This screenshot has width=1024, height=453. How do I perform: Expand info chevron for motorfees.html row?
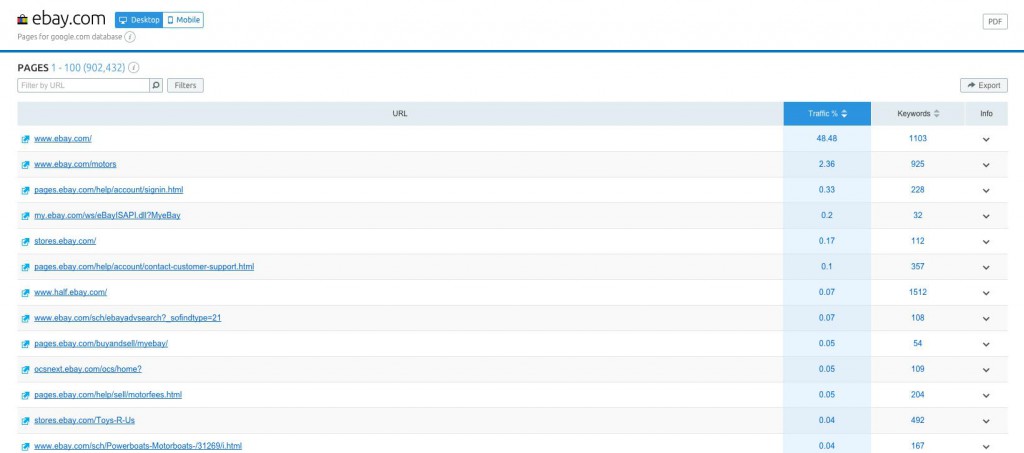coord(985,396)
